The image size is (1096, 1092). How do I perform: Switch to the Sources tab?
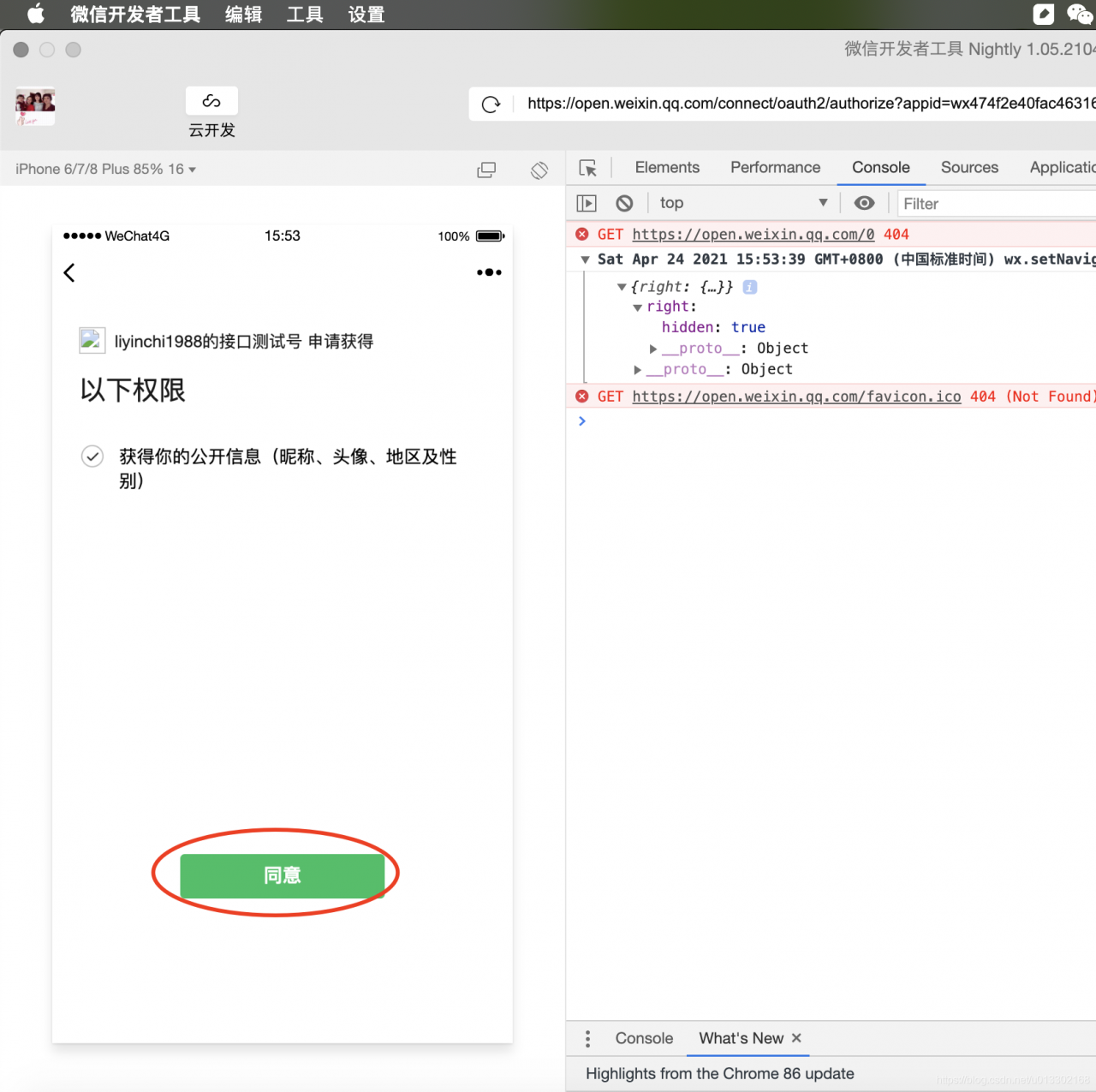[969, 168]
